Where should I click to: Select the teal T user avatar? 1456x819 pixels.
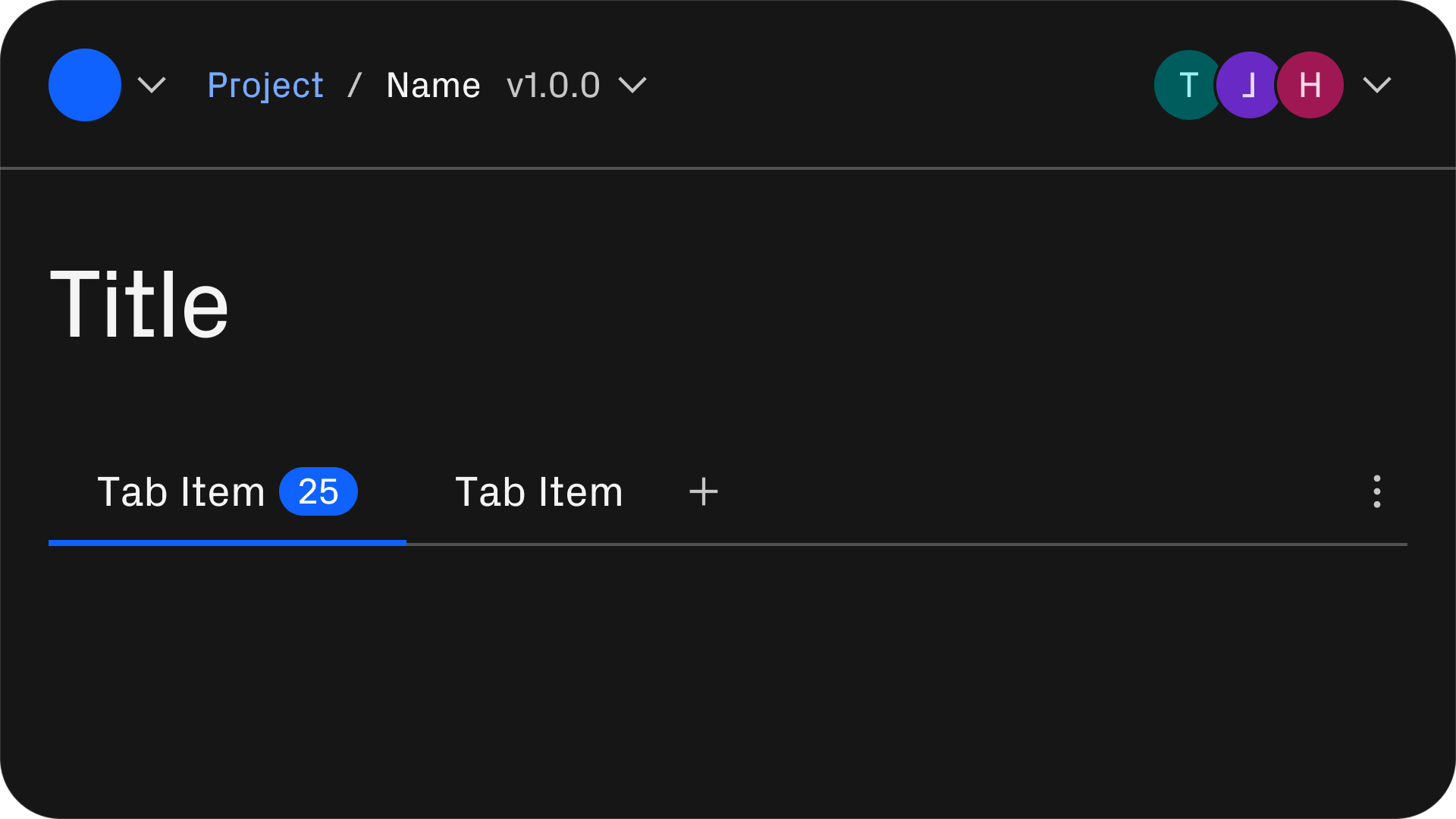pyautogui.click(x=1188, y=85)
